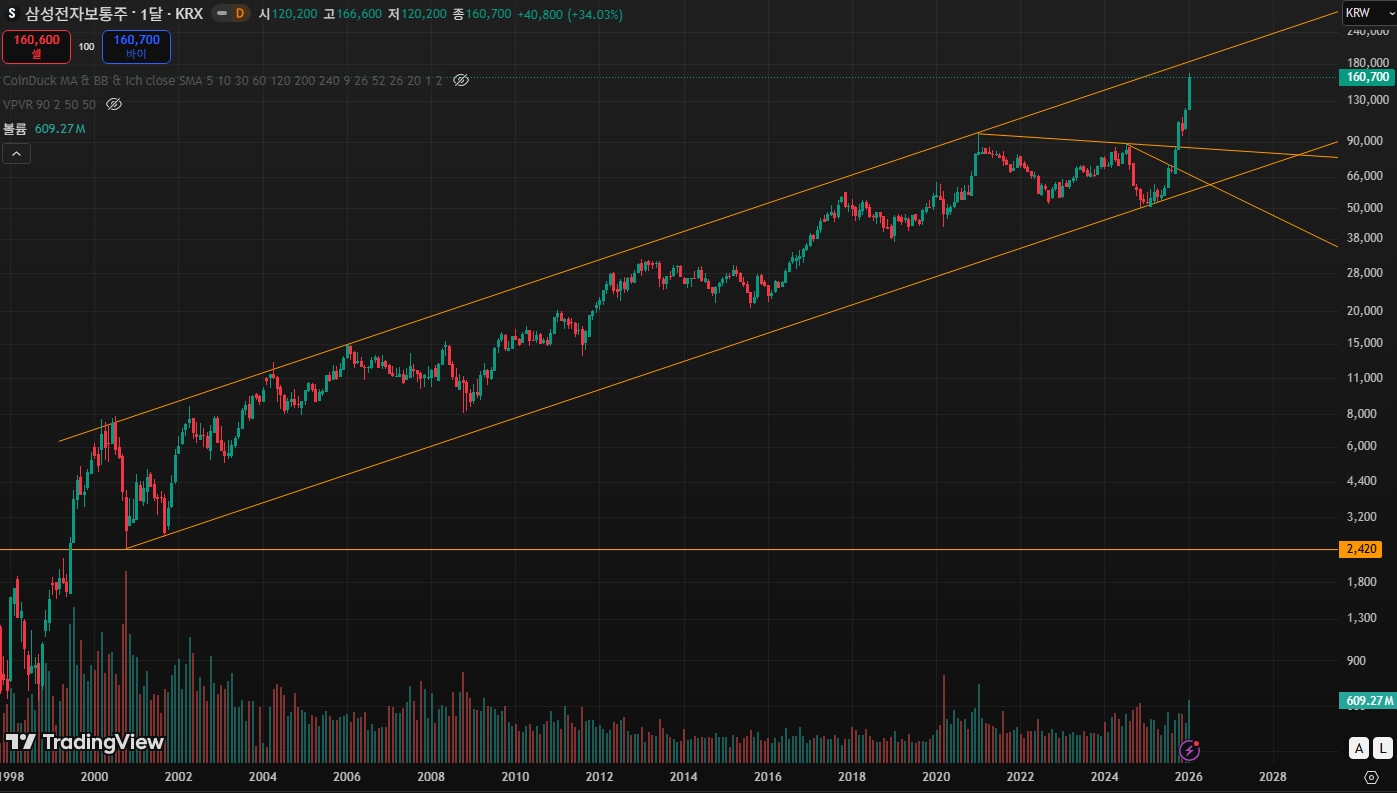Screen dimensions: 1397x793
Task: Click the current price label 160,700 on price axis
Action: (x=1368, y=77)
